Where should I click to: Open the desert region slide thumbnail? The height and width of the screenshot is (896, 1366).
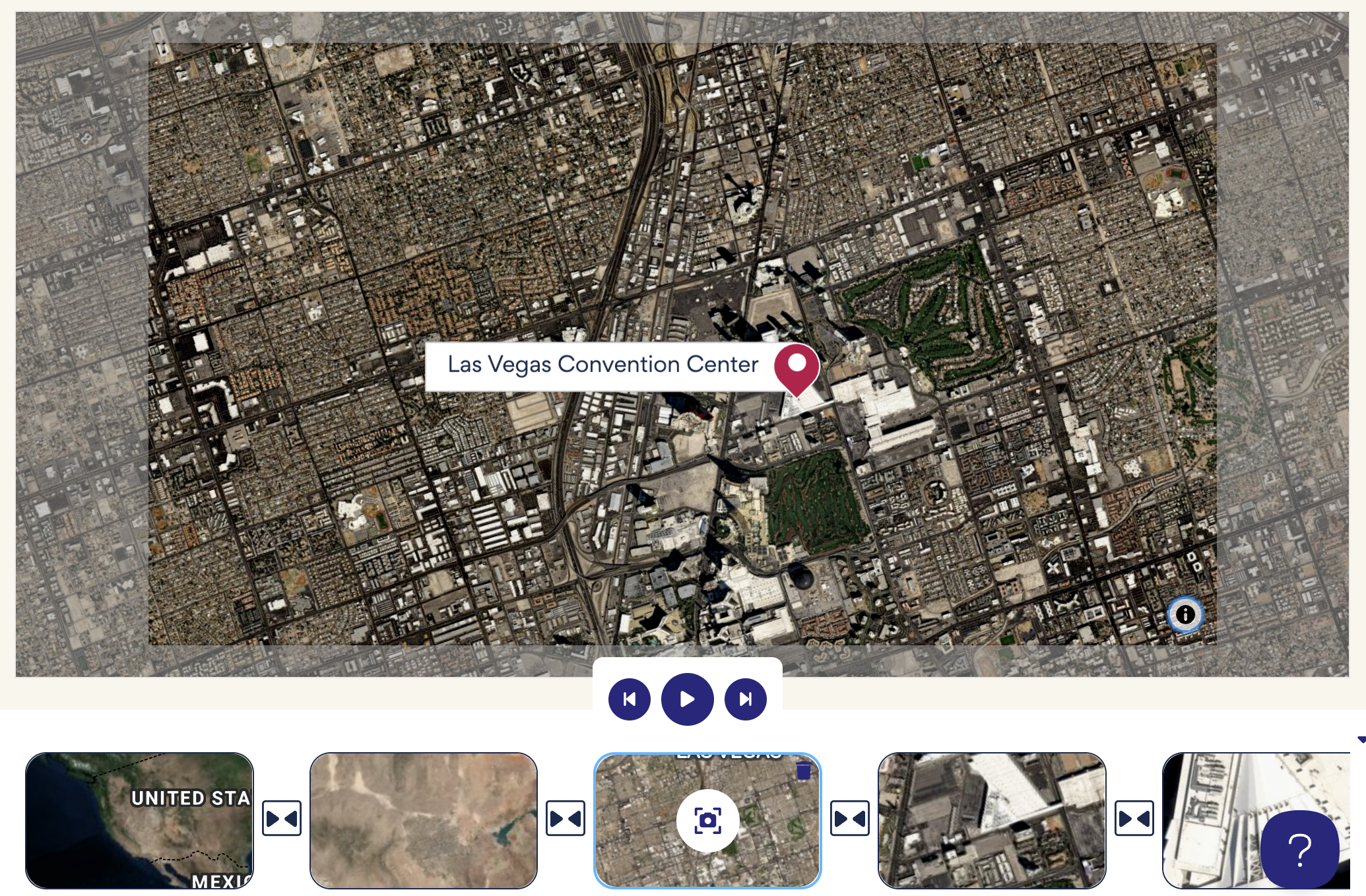point(424,820)
